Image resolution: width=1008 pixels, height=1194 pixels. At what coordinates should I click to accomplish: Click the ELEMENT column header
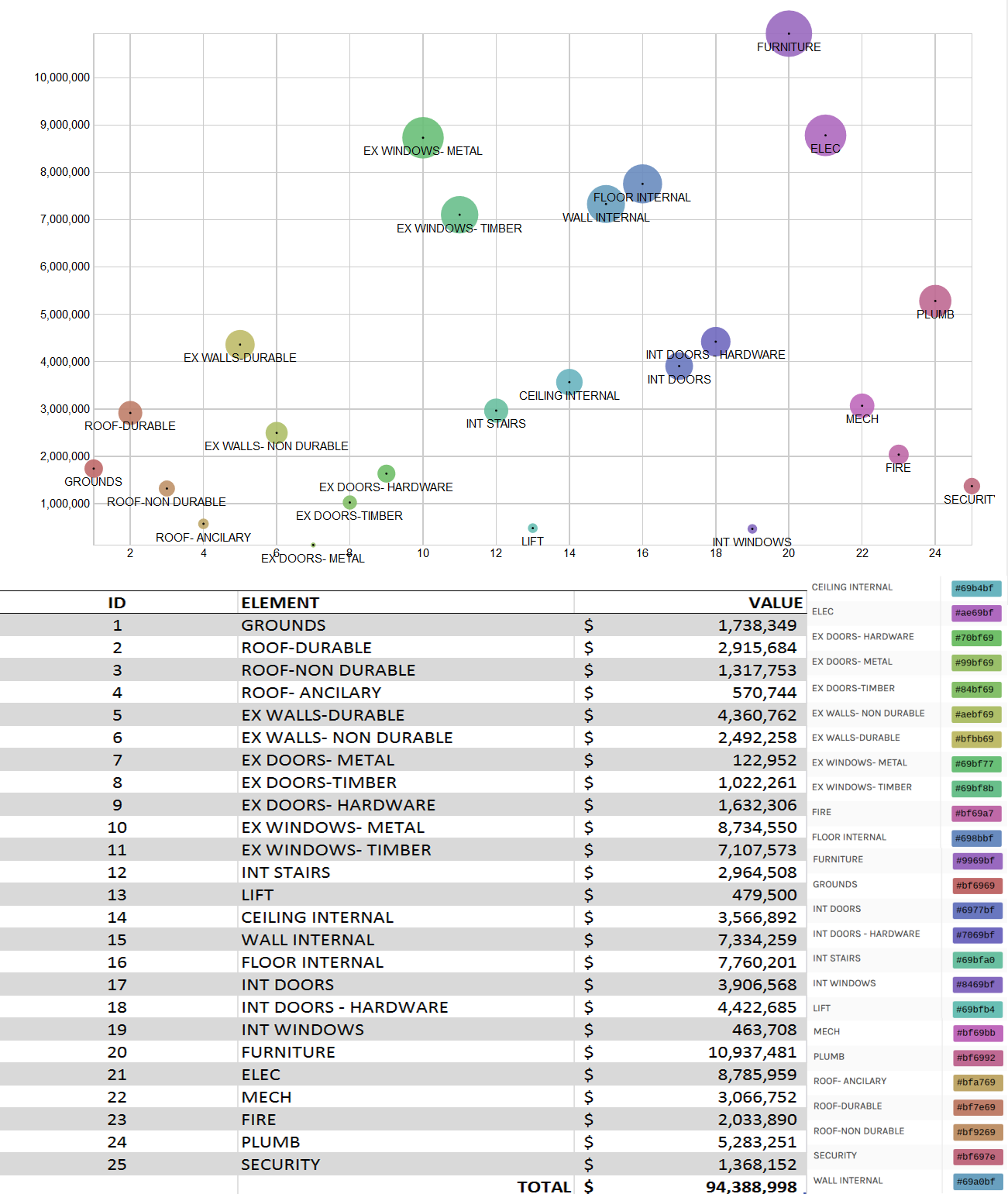[x=280, y=603]
